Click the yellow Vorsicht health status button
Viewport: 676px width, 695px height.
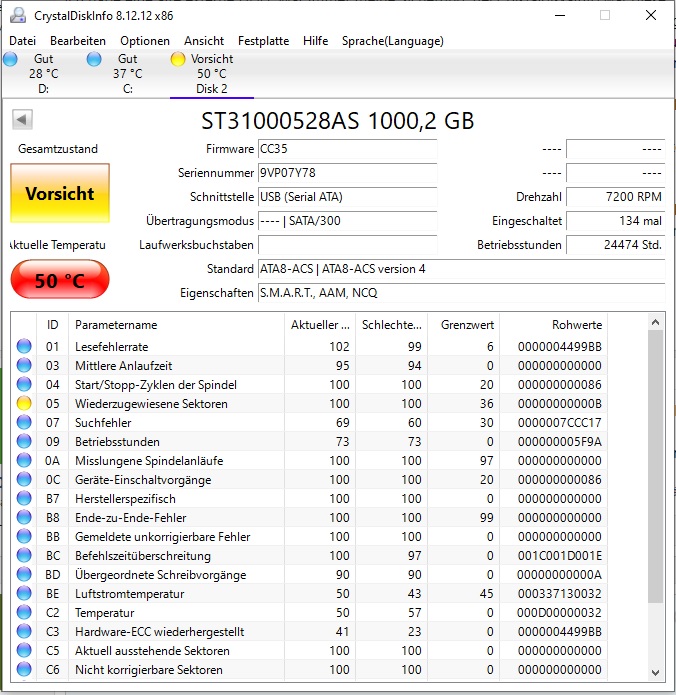[x=60, y=193]
